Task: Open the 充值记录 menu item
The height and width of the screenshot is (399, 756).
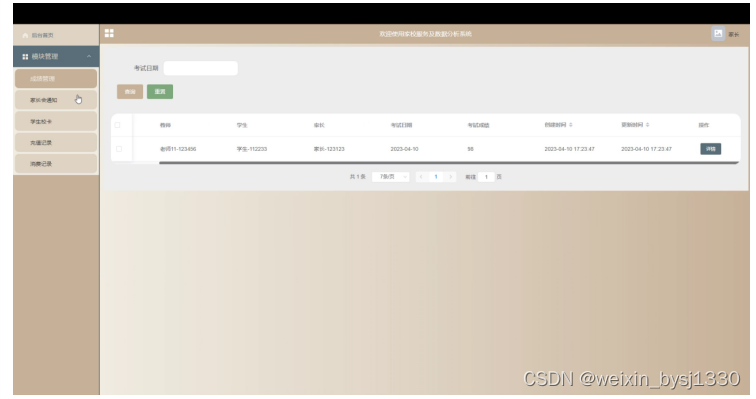Action: point(56,143)
